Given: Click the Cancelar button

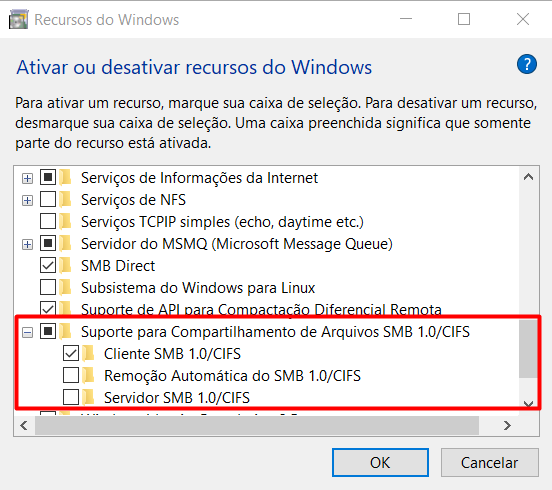Looking at the screenshot, I should pos(490,463).
